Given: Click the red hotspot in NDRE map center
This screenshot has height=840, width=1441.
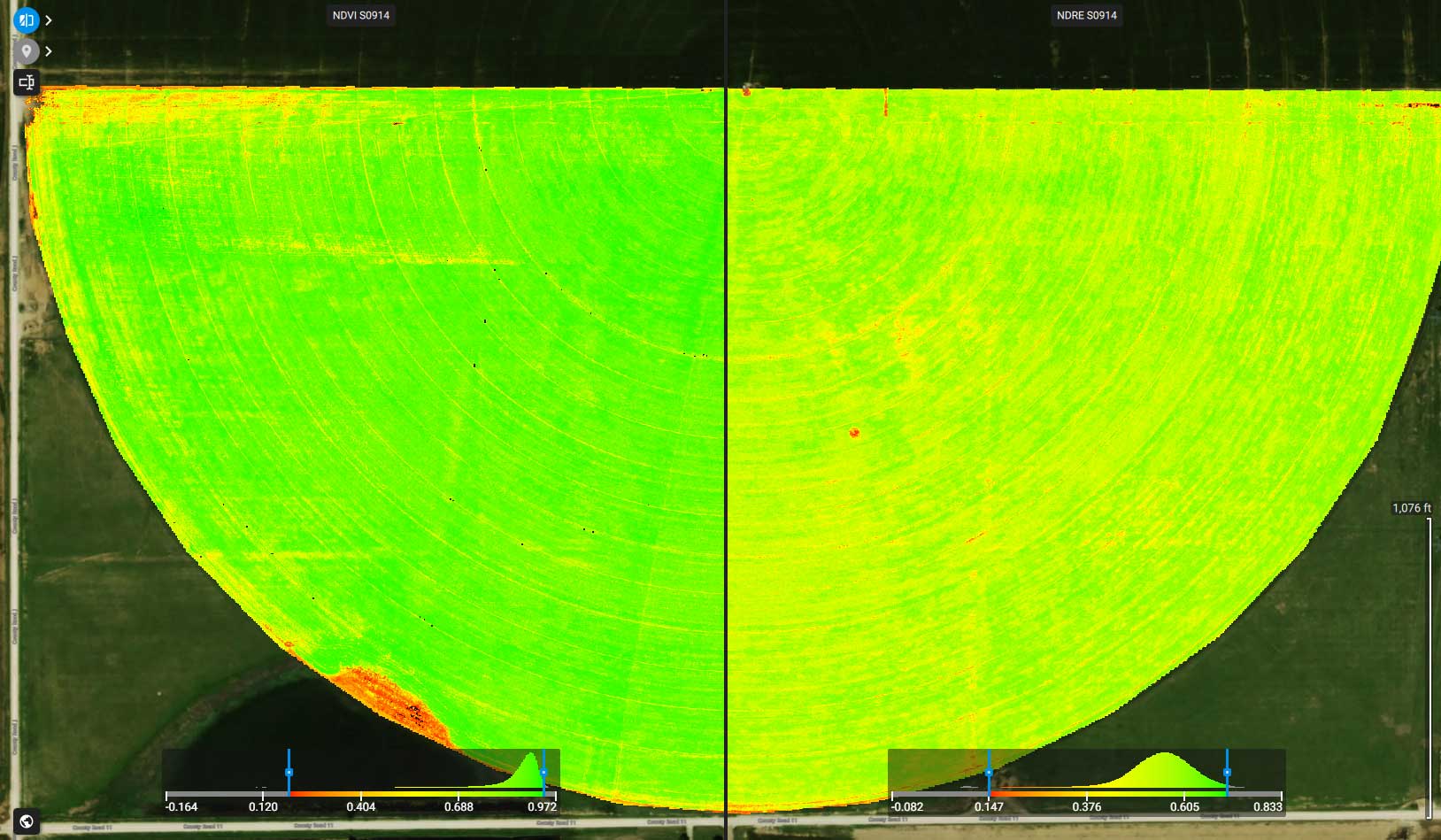Looking at the screenshot, I should [x=854, y=433].
